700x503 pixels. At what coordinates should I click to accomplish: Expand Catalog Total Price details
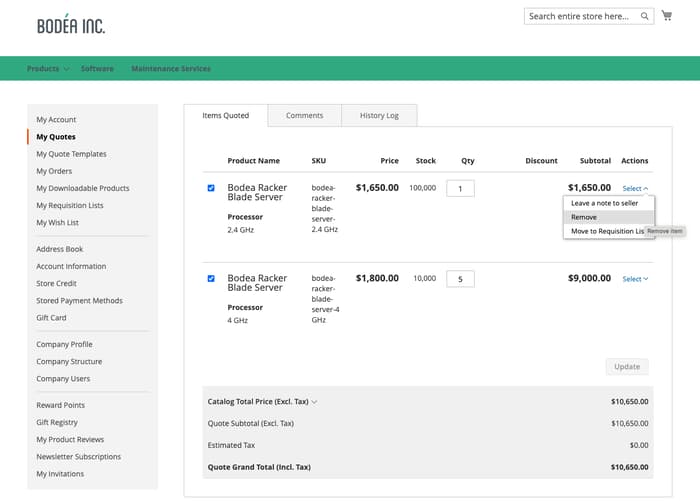[x=263, y=402]
